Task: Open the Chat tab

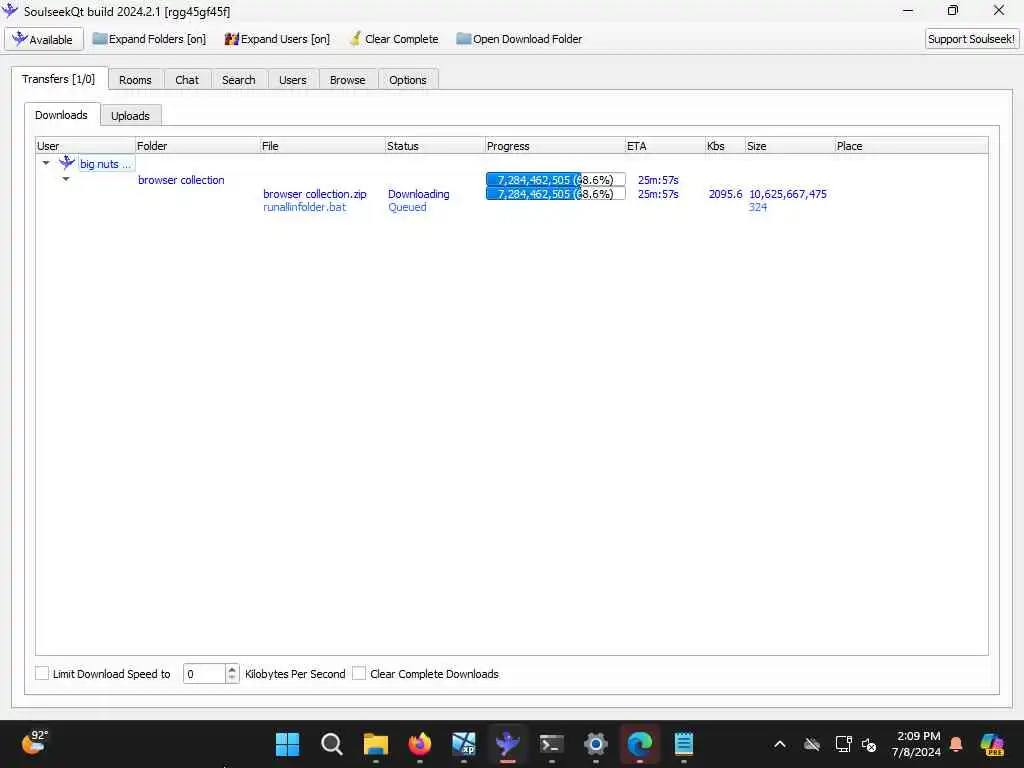Action: 187,80
